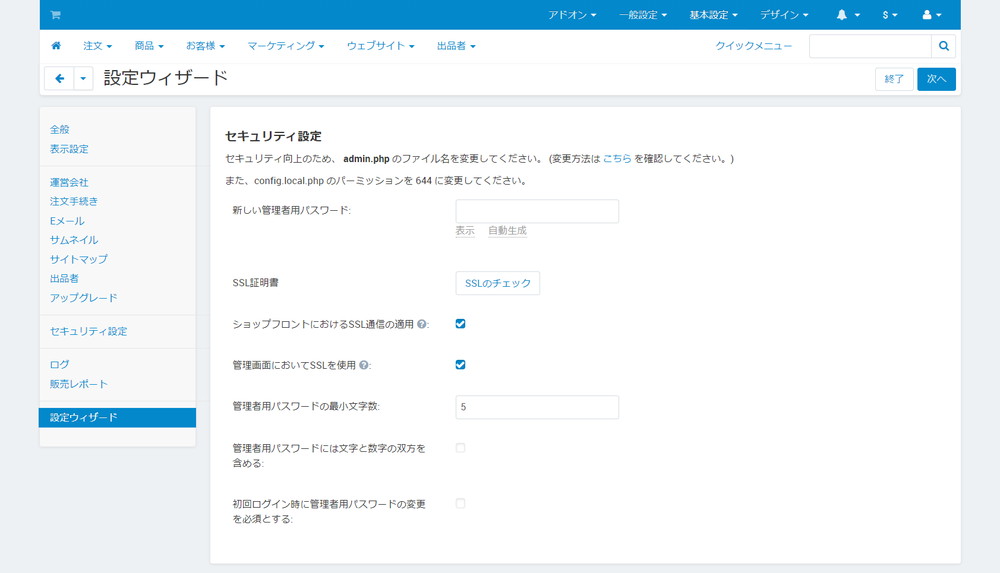This screenshot has height=573, width=1000.
Task: Focus the top search input field
Action: pos(871,46)
